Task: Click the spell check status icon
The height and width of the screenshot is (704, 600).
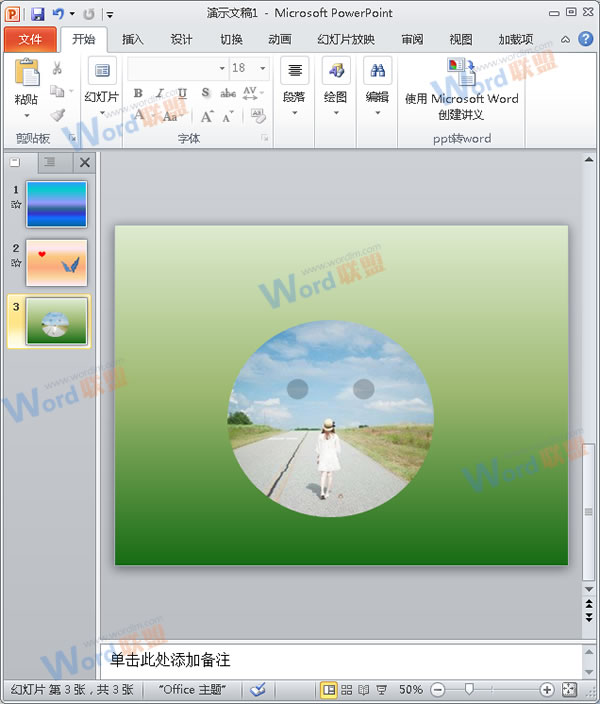Action: pos(258,689)
